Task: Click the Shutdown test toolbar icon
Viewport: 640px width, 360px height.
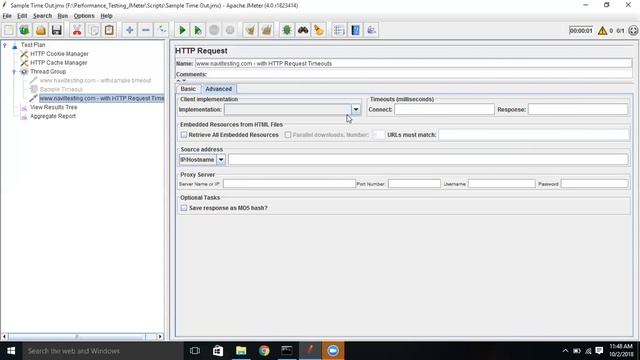Action: click(x=230, y=30)
